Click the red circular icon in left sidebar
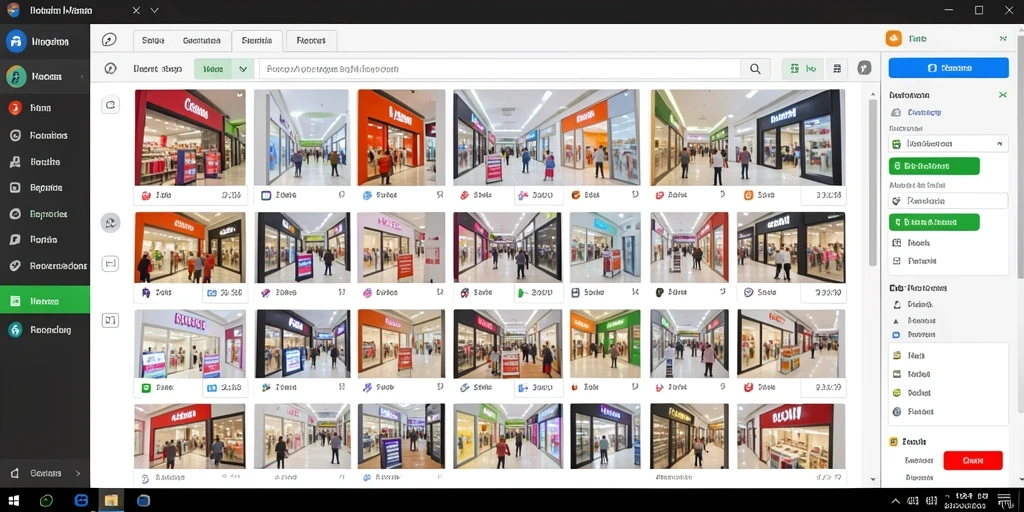 pyautogui.click(x=15, y=108)
